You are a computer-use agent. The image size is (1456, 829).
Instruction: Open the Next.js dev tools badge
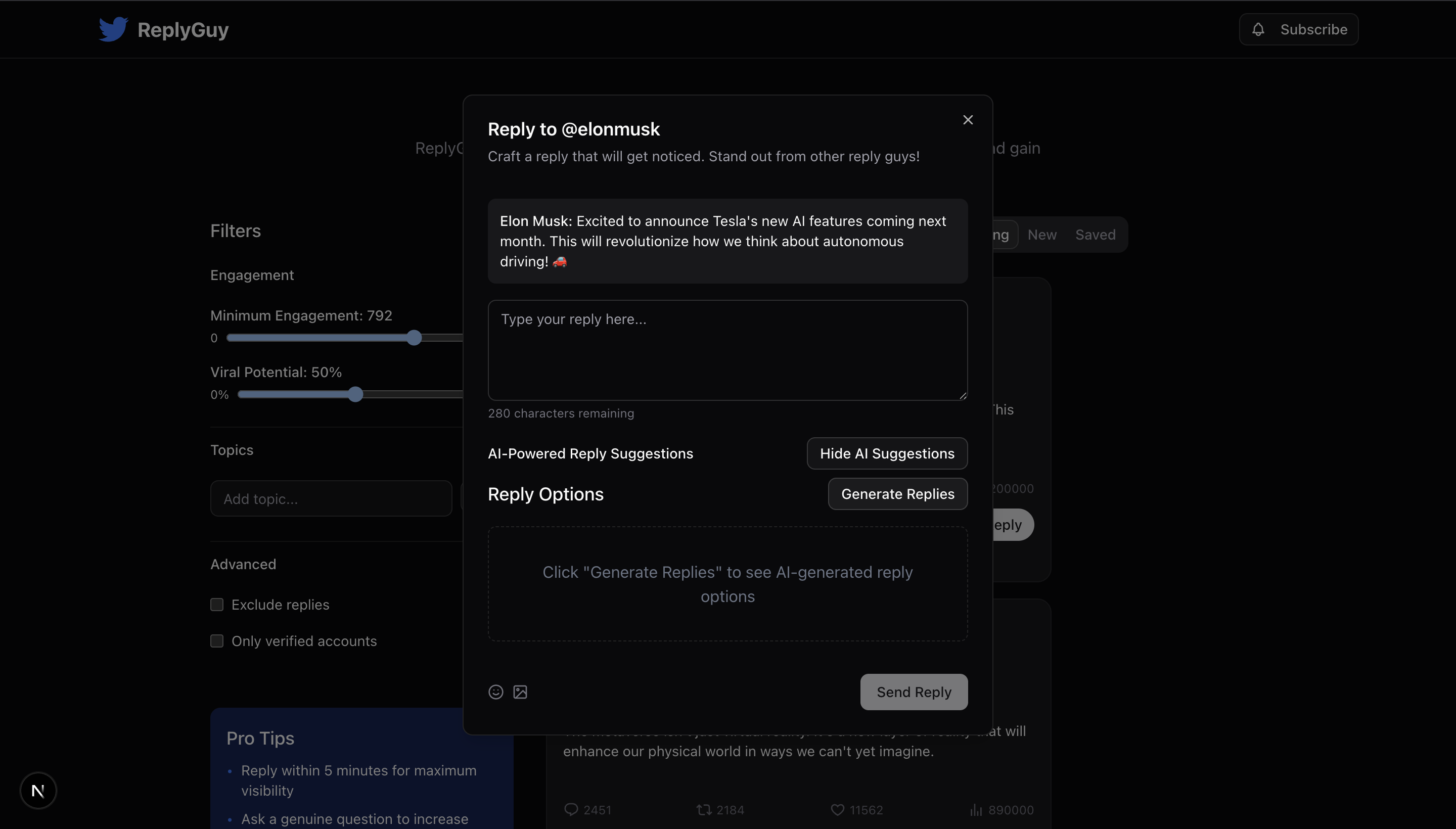click(38, 790)
